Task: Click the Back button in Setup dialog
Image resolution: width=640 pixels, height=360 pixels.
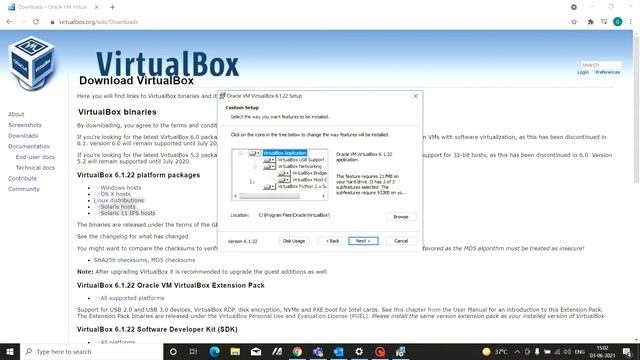Action: 333,241
